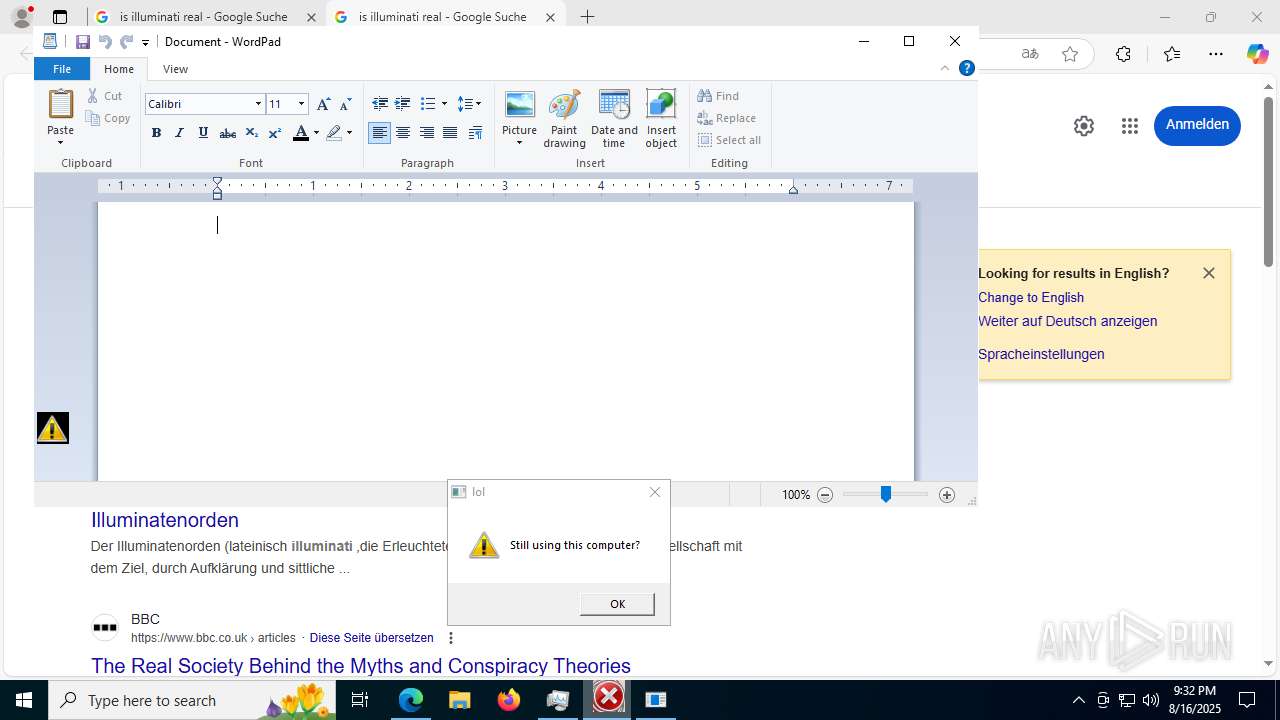Image resolution: width=1280 pixels, height=720 pixels.
Task: Expand the Paste options arrow
Action: pyautogui.click(x=61, y=141)
